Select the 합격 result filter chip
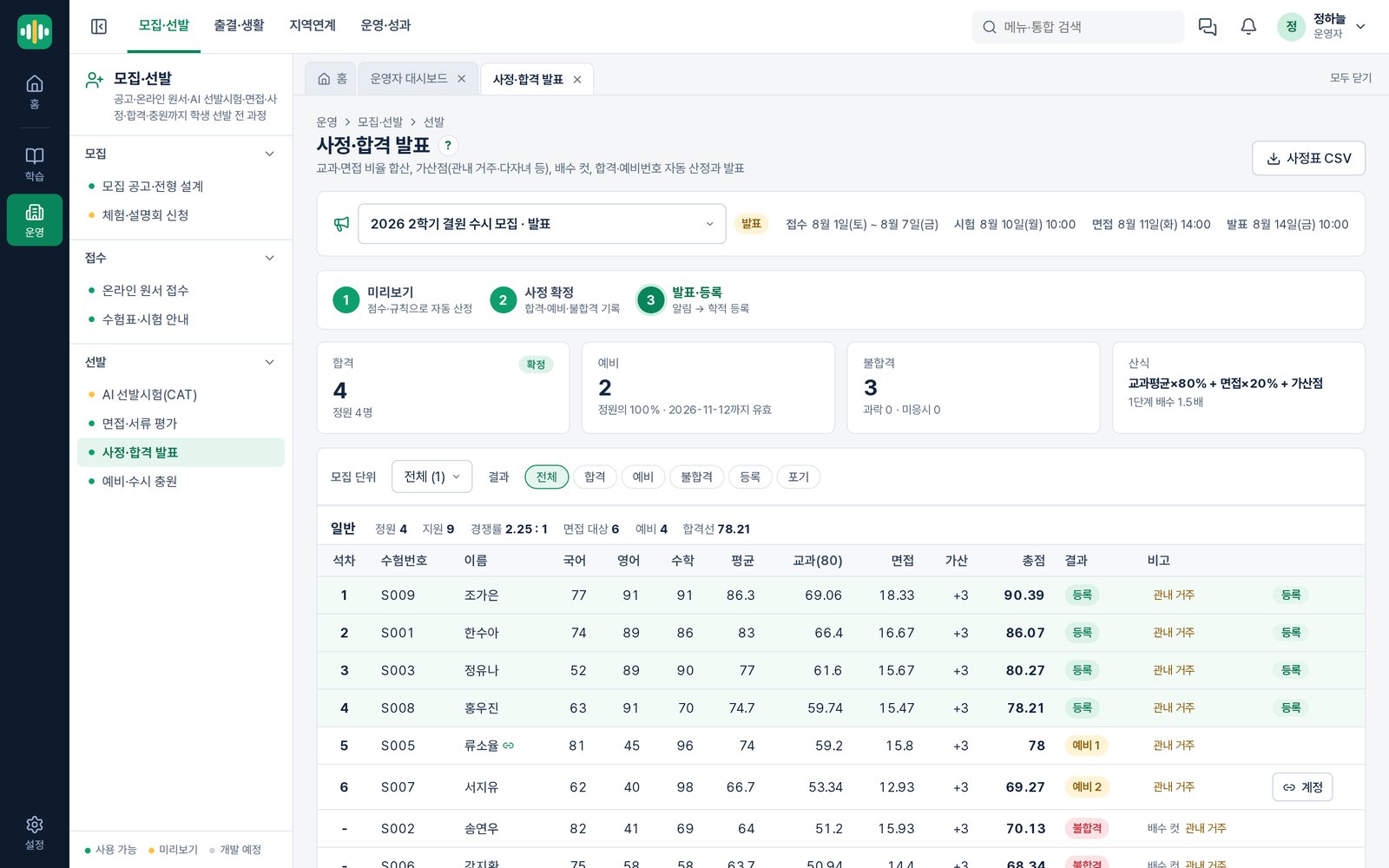 (x=595, y=477)
